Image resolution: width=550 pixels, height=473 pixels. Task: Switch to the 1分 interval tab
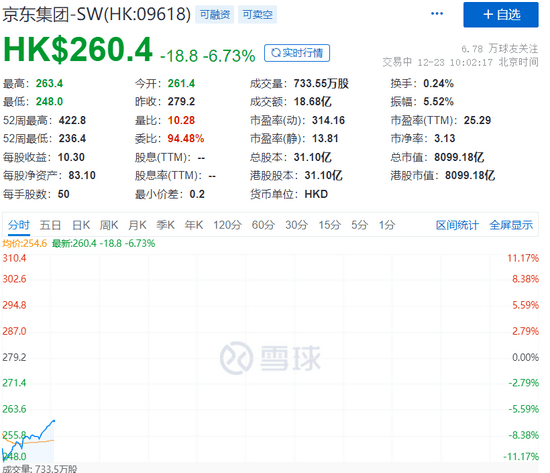pyautogui.click(x=387, y=225)
